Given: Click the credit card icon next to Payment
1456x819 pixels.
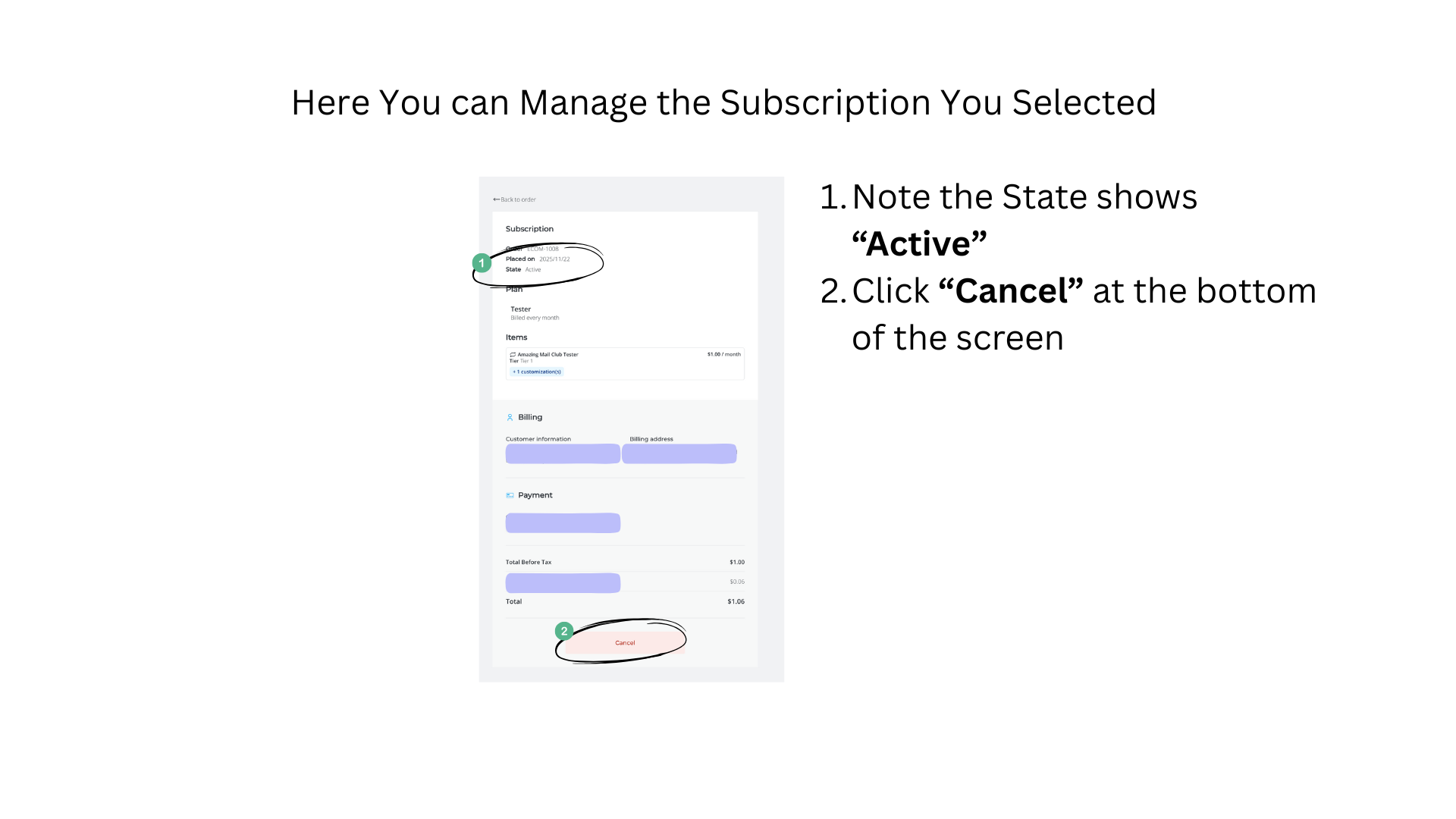Looking at the screenshot, I should point(510,495).
